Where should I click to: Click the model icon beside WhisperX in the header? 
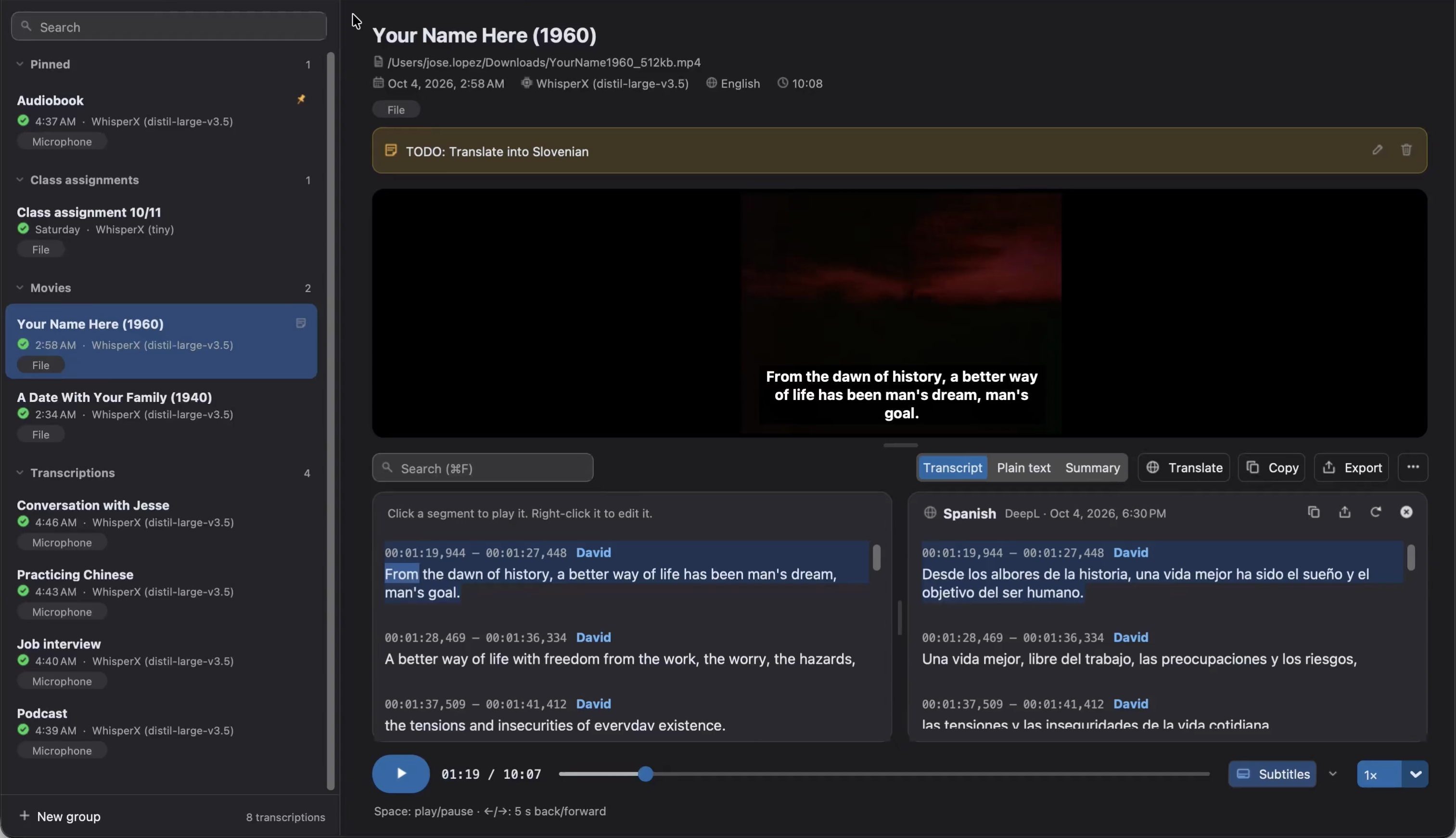pos(526,83)
